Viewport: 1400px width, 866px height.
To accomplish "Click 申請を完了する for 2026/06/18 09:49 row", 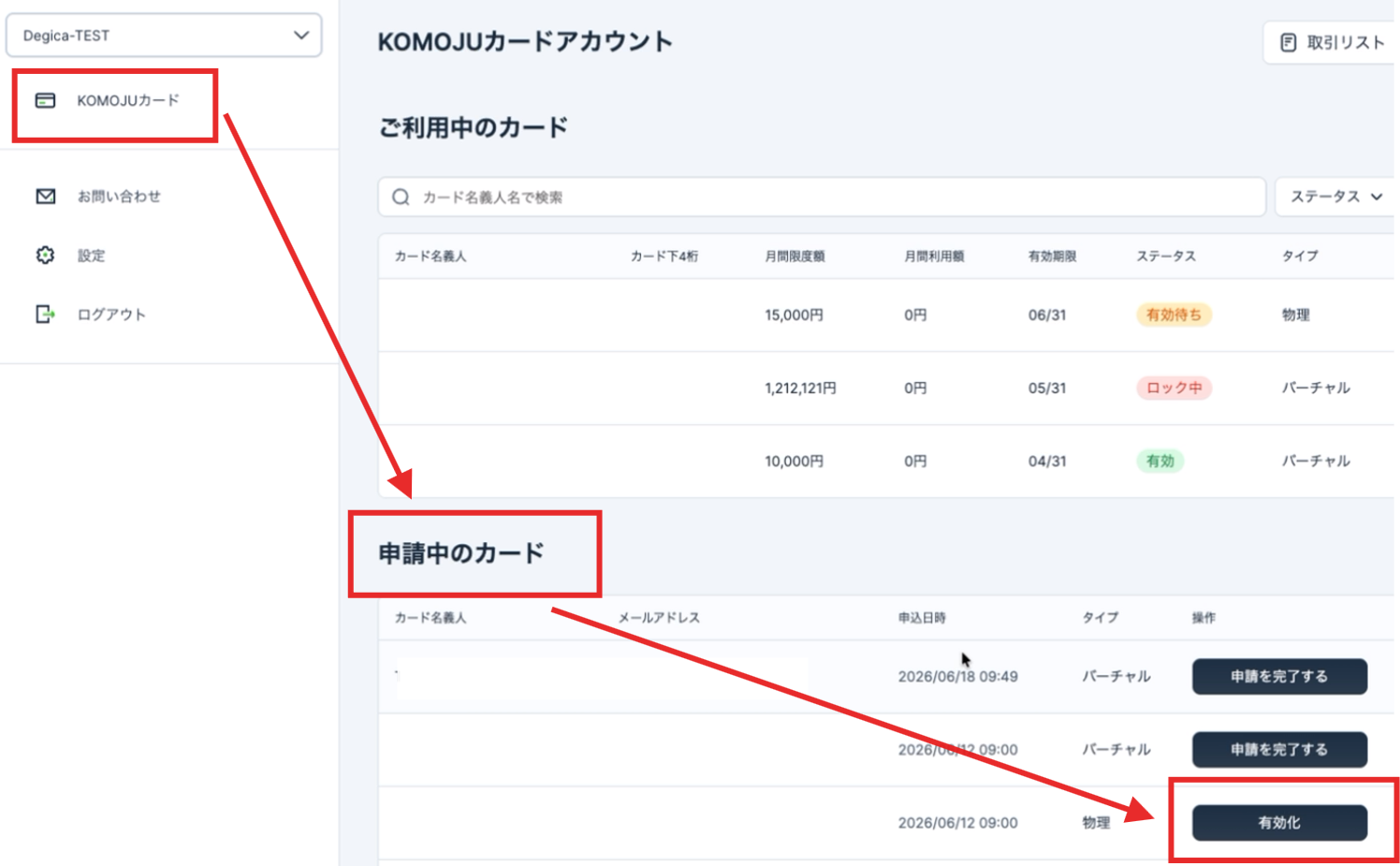I will point(1279,676).
